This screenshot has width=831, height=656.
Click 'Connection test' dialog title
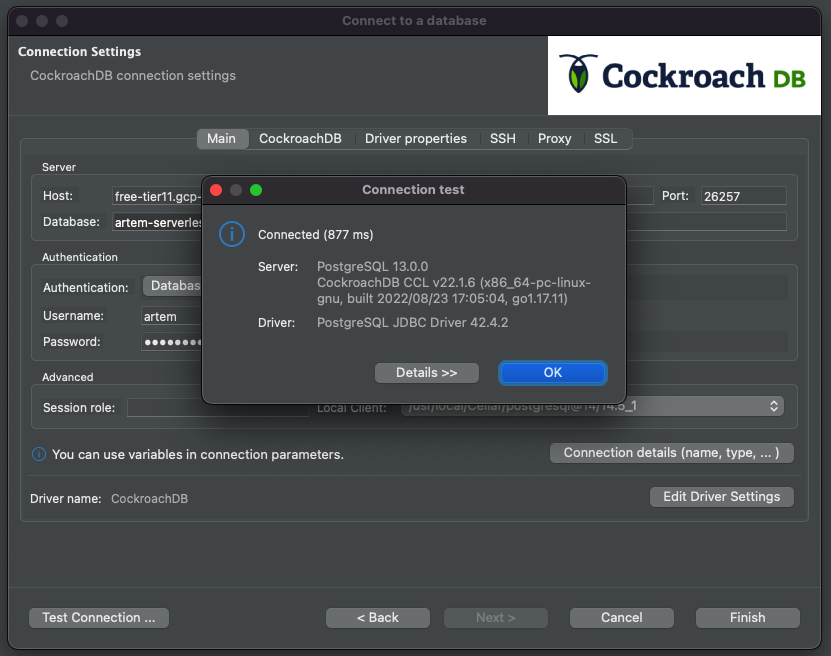(413, 190)
